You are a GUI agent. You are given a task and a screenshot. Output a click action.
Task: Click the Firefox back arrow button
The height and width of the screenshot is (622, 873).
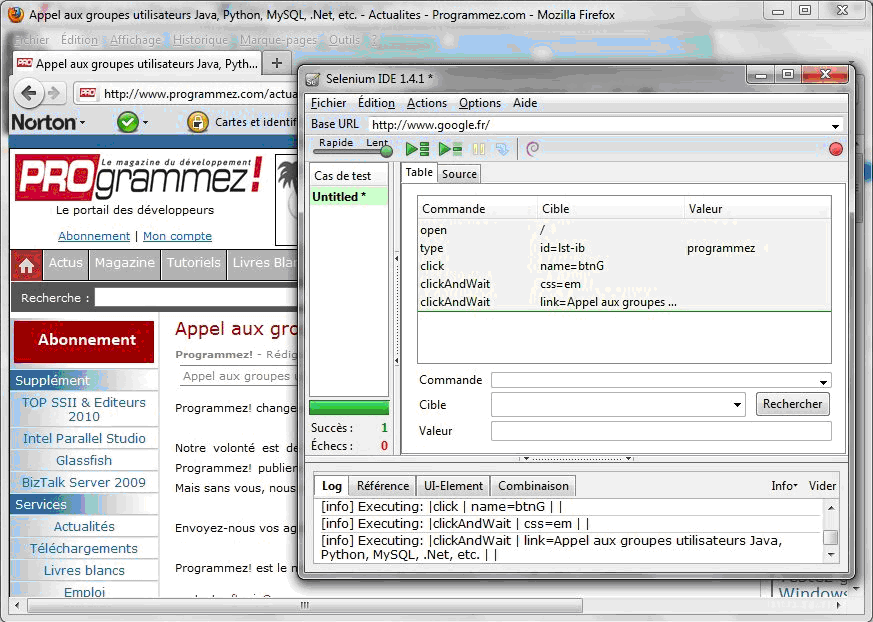[x=28, y=93]
